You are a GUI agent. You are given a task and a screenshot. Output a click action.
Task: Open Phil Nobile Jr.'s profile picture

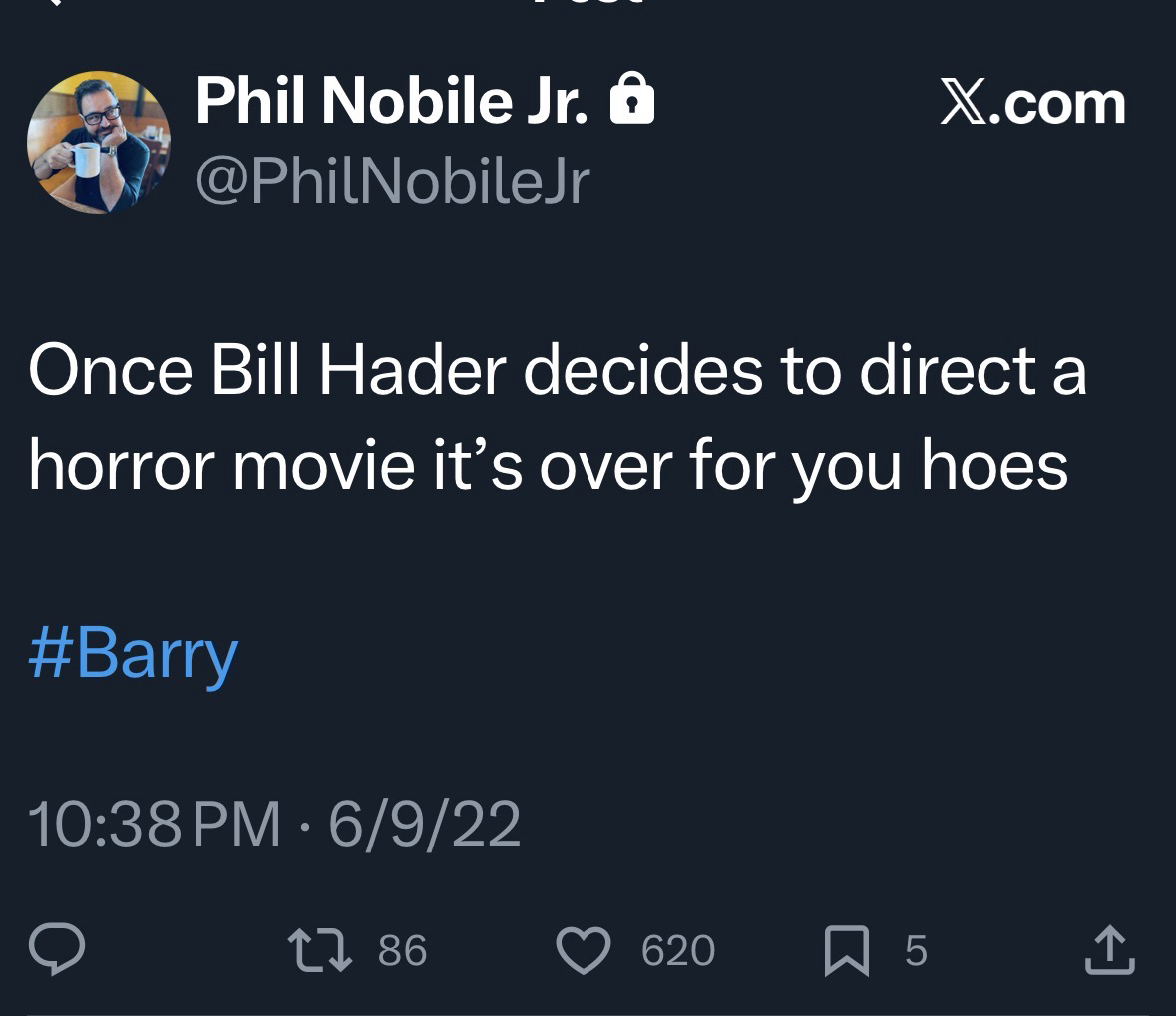click(x=98, y=143)
